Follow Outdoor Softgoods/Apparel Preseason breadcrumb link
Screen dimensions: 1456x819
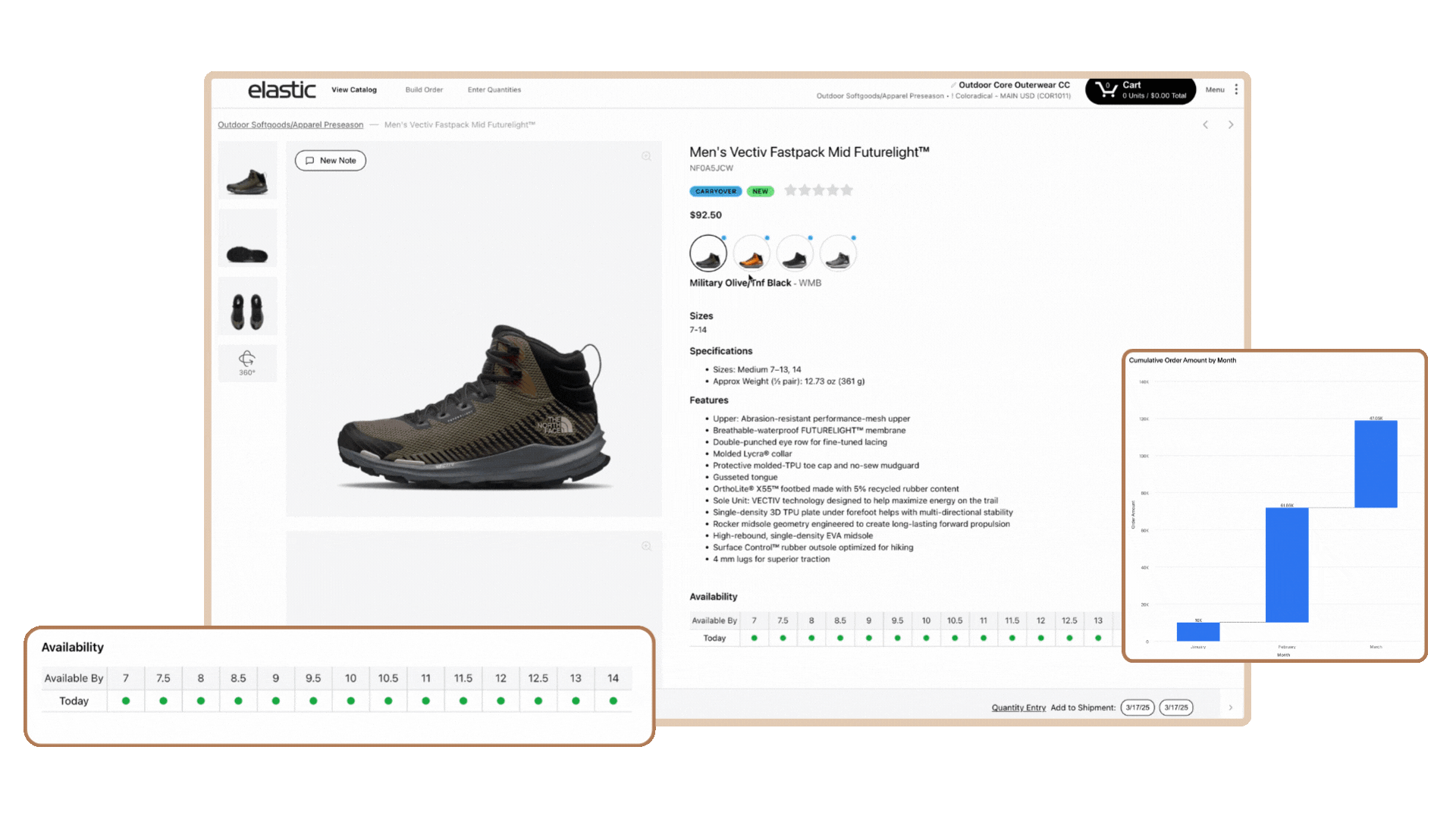coord(290,124)
